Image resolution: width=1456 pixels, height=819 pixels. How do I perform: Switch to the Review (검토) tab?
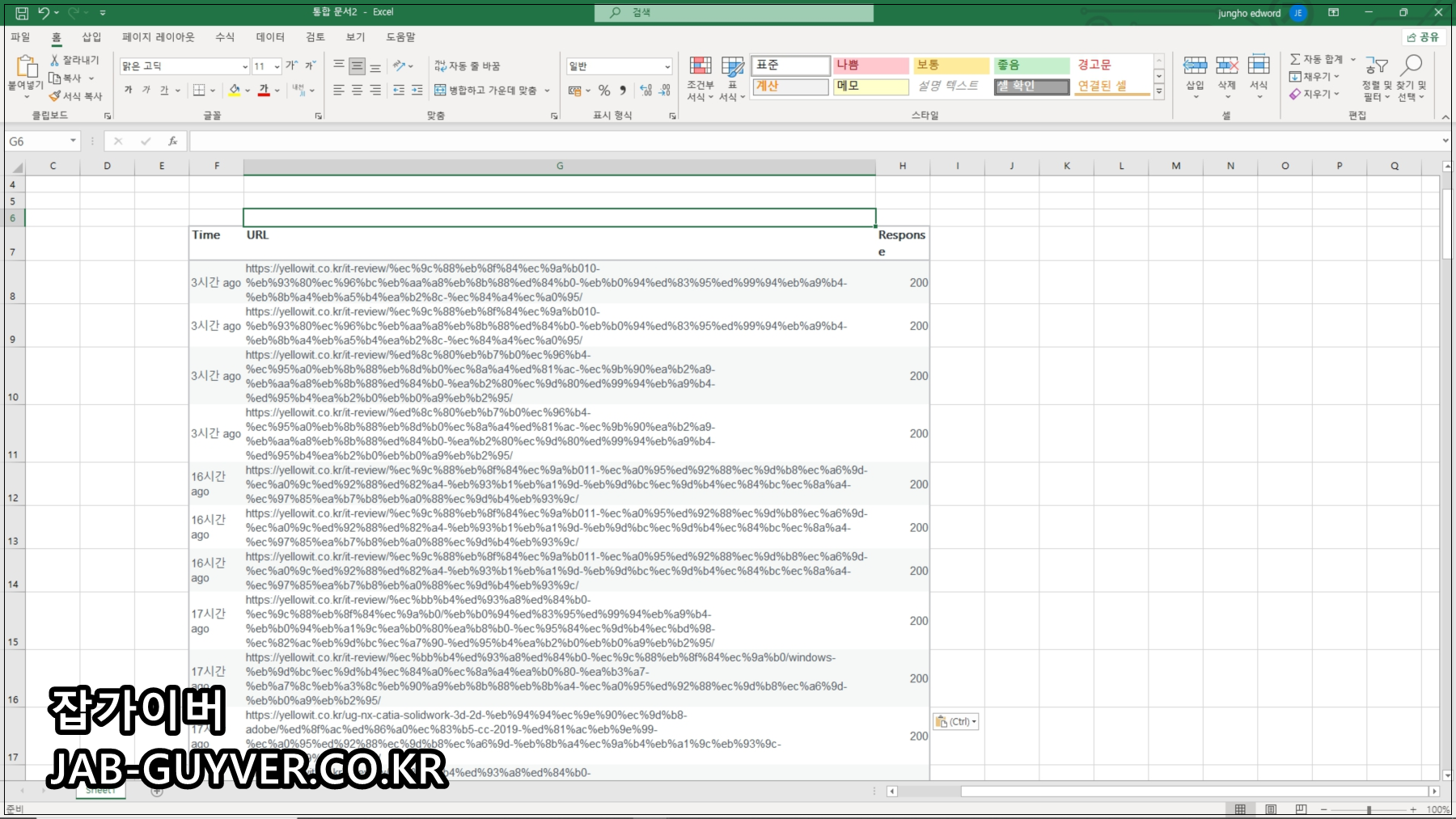coord(315,37)
